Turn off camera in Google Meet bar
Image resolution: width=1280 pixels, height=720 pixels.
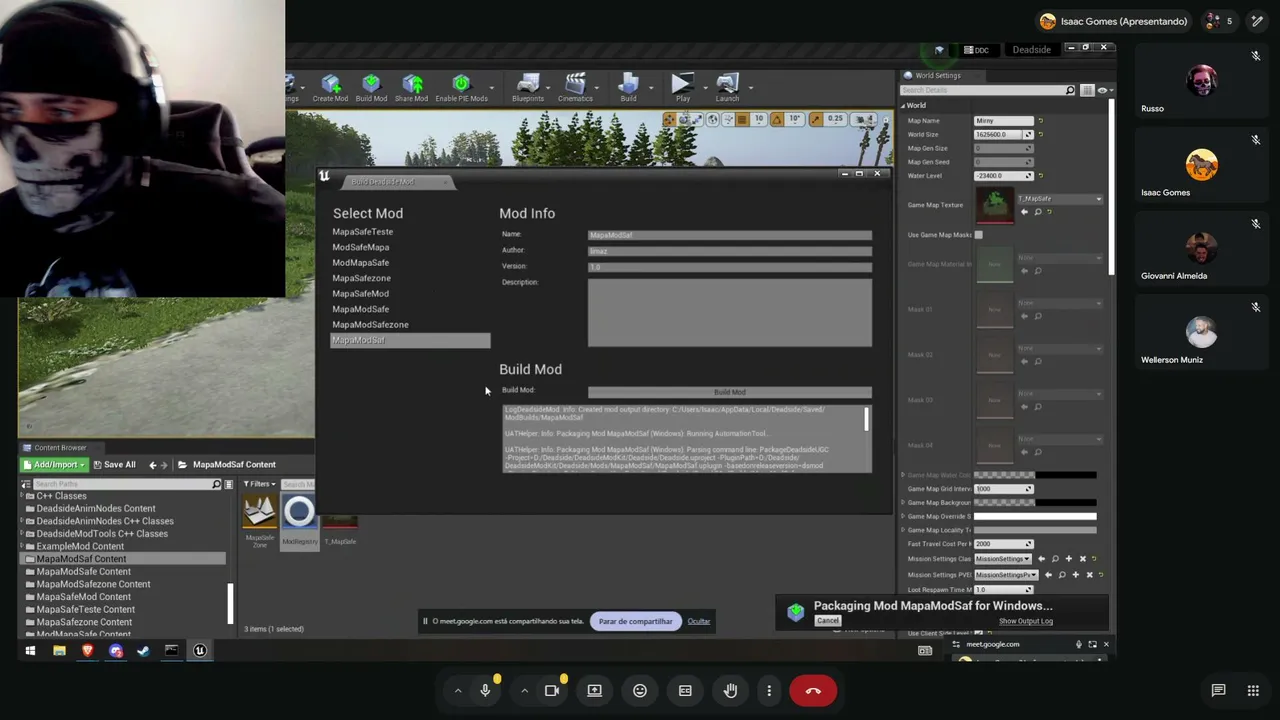552,690
